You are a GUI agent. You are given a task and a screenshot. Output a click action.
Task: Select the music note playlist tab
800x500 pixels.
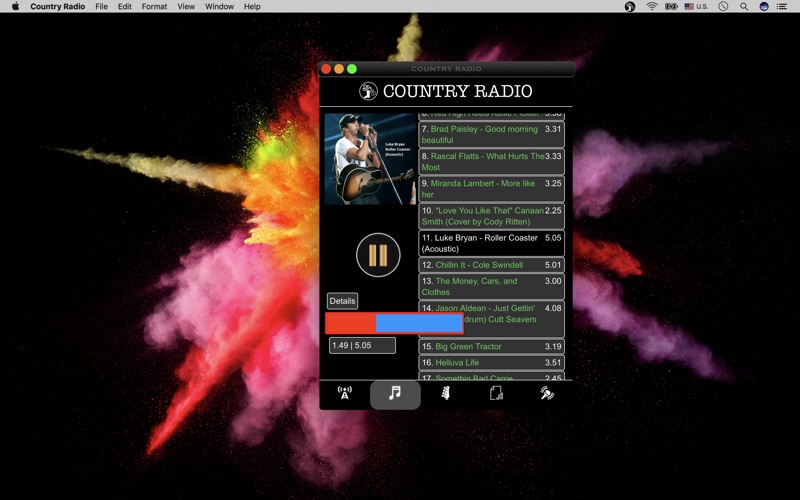coord(395,394)
